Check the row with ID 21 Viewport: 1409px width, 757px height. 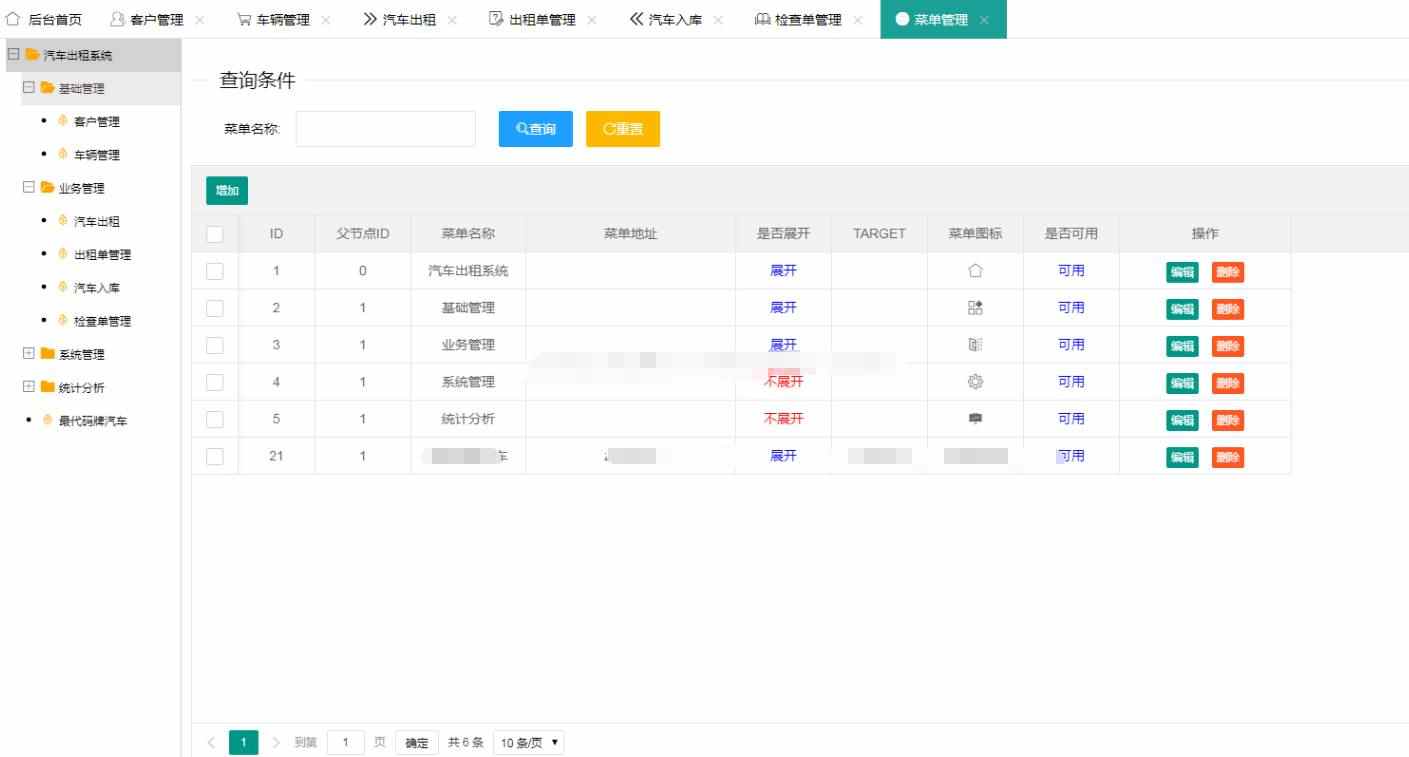[215, 456]
